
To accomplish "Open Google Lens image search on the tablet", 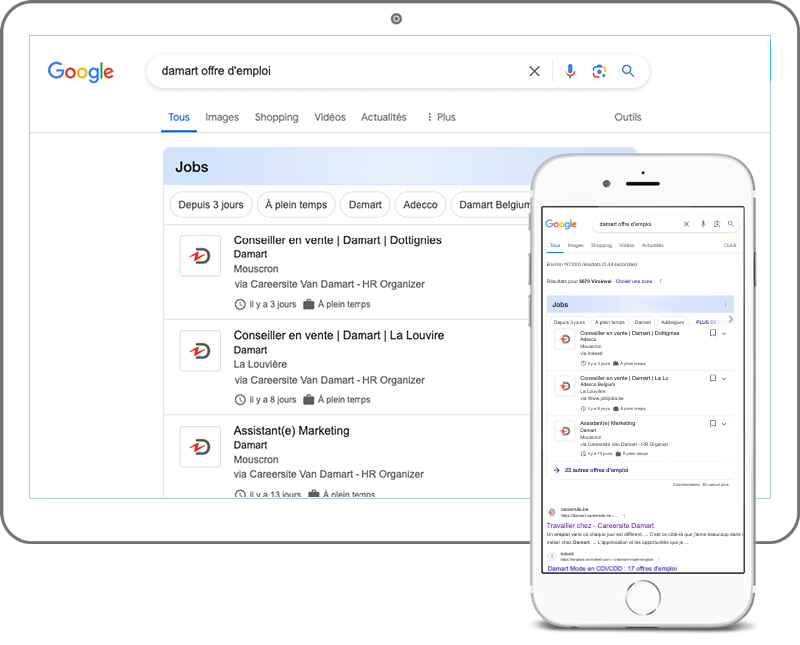I will [599, 71].
